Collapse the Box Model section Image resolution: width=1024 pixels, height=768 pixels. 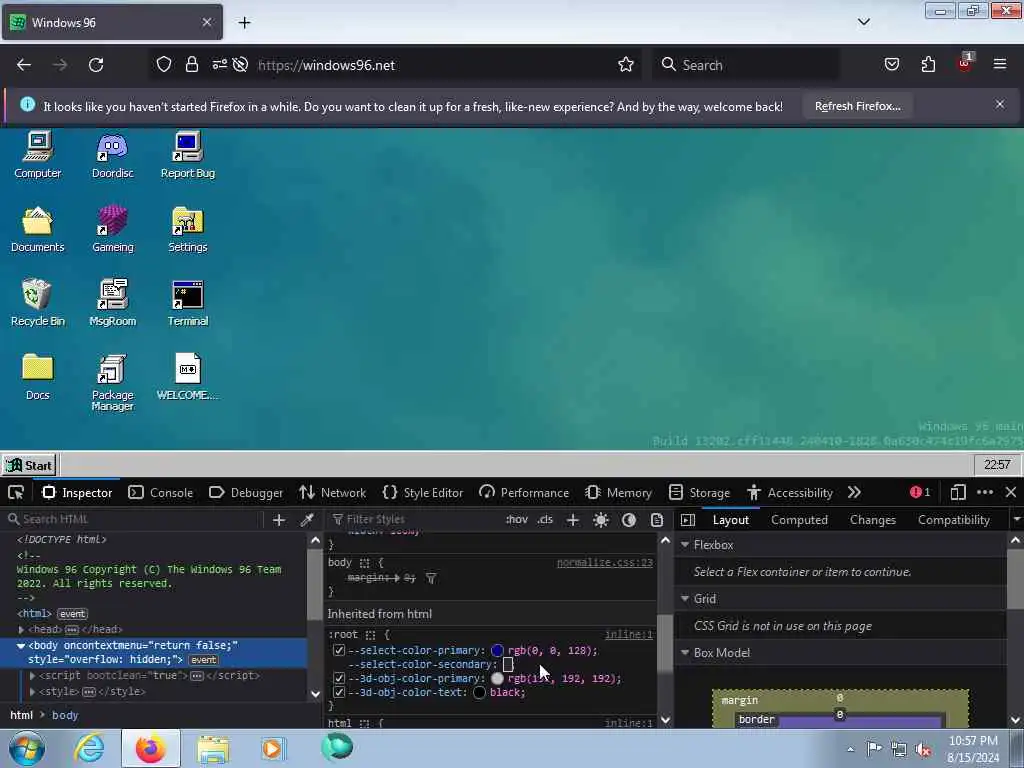pos(685,652)
